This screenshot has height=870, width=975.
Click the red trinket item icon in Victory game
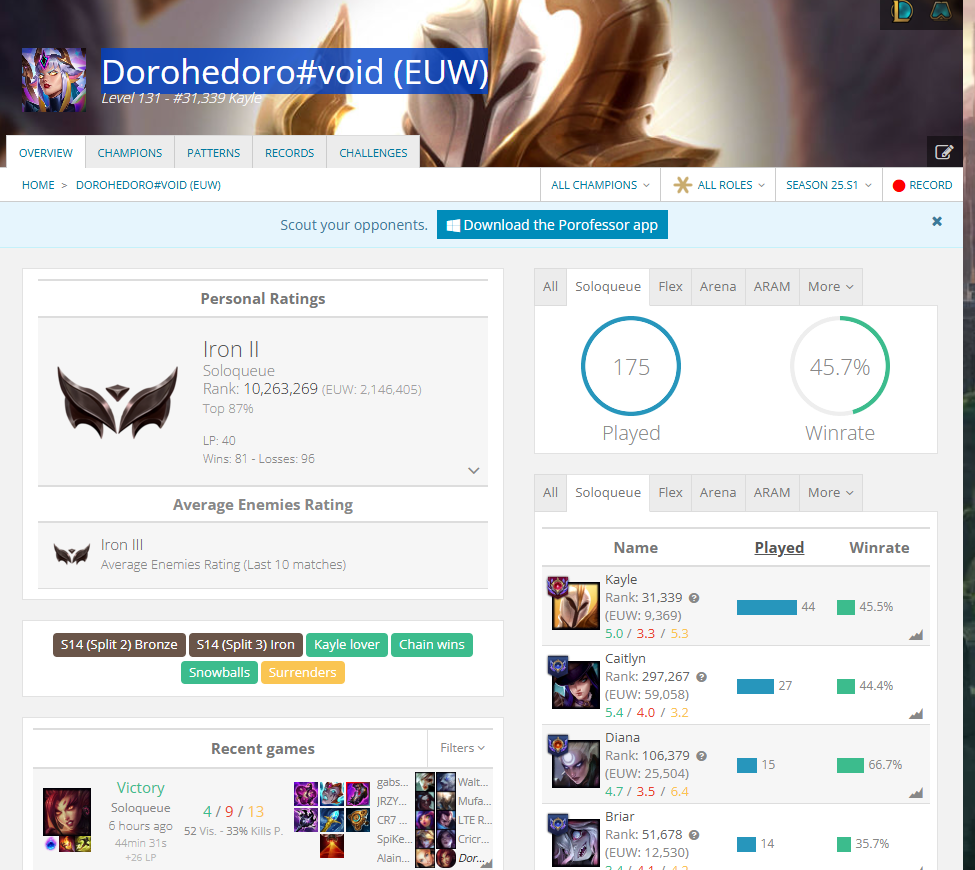[x=332, y=846]
